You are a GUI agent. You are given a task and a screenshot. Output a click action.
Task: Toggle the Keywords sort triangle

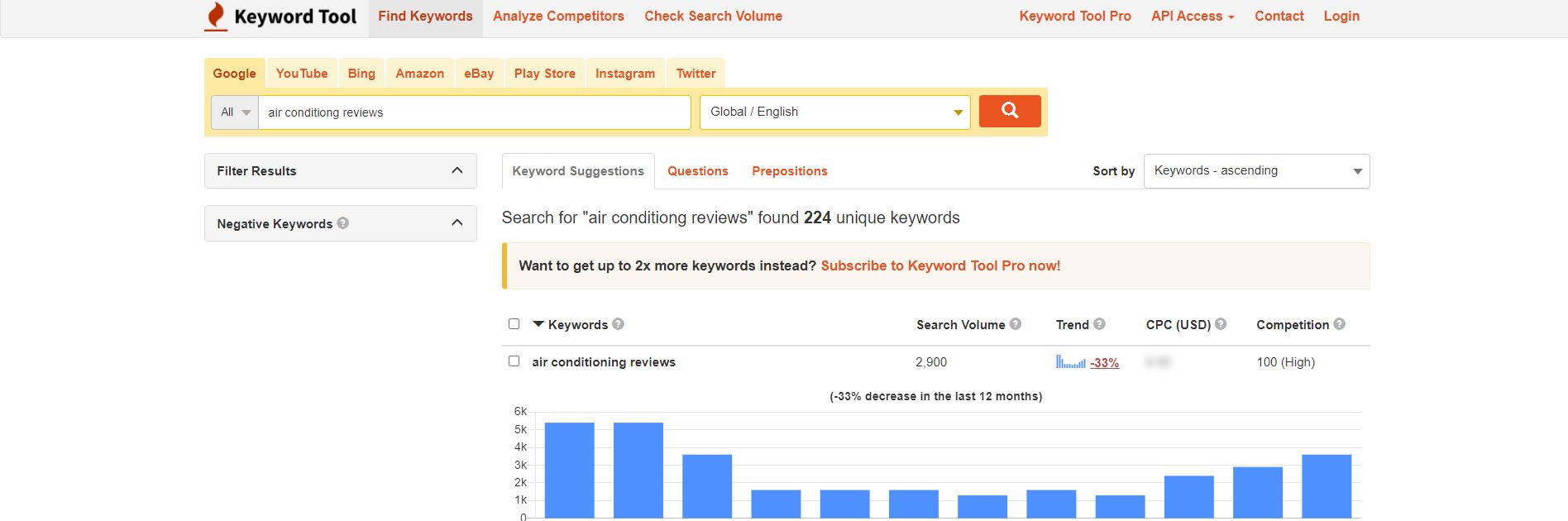pyautogui.click(x=538, y=324)
